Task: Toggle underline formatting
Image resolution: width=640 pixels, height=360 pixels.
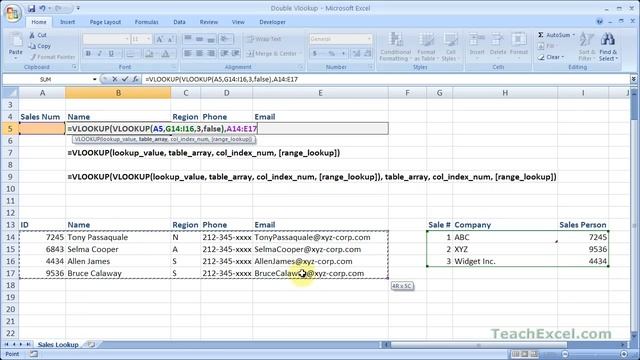Action: tap(111, 53)
